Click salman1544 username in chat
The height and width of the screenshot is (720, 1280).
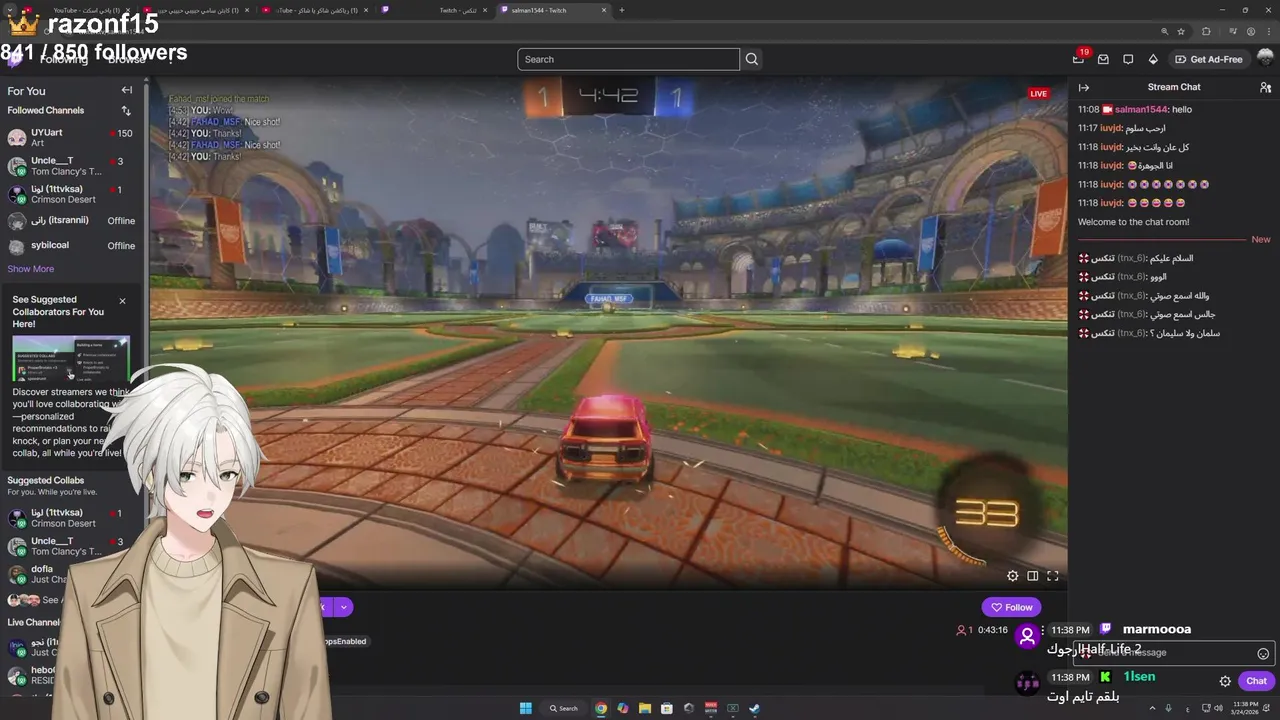coord(1141,109)
